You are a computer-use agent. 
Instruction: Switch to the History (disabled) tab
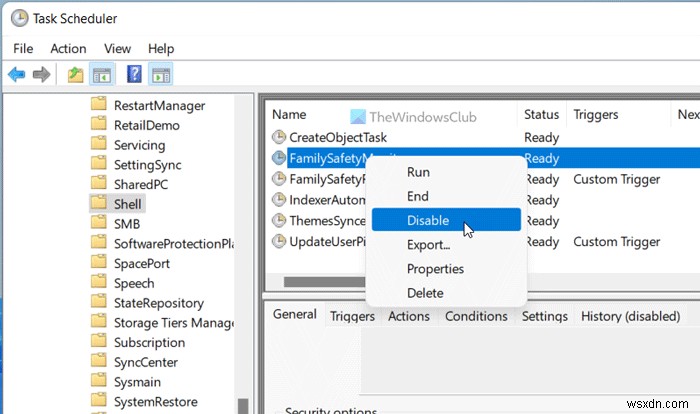(x=630, y=316)
